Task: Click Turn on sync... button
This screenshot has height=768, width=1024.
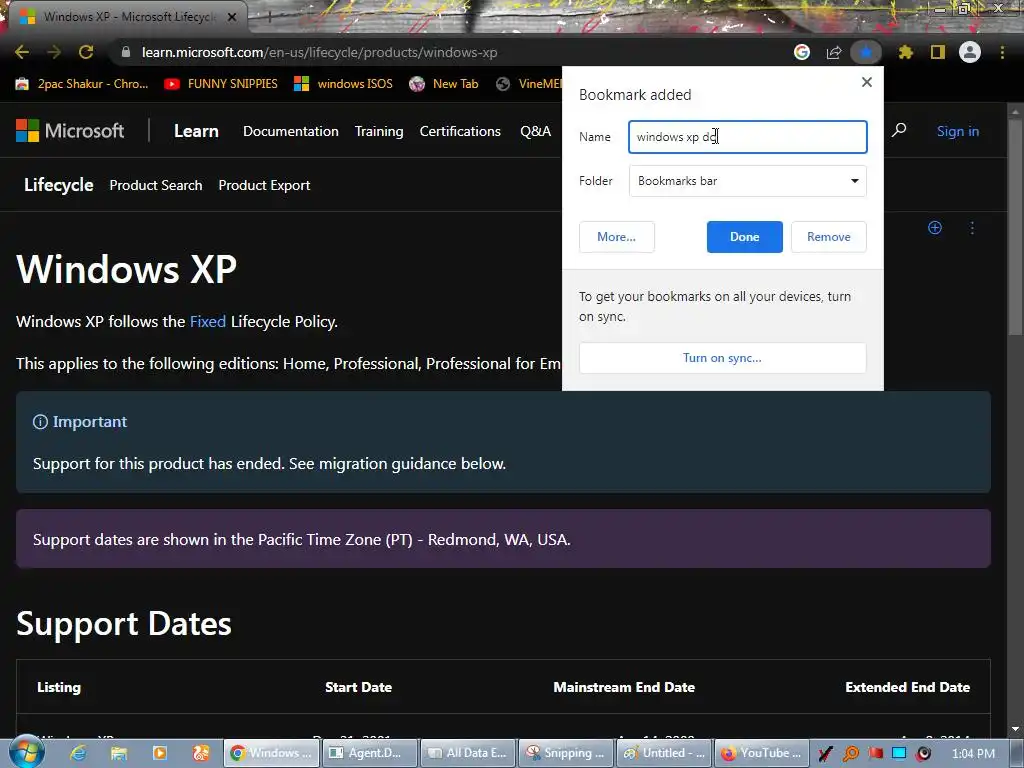Action: (x=722, y=358)
